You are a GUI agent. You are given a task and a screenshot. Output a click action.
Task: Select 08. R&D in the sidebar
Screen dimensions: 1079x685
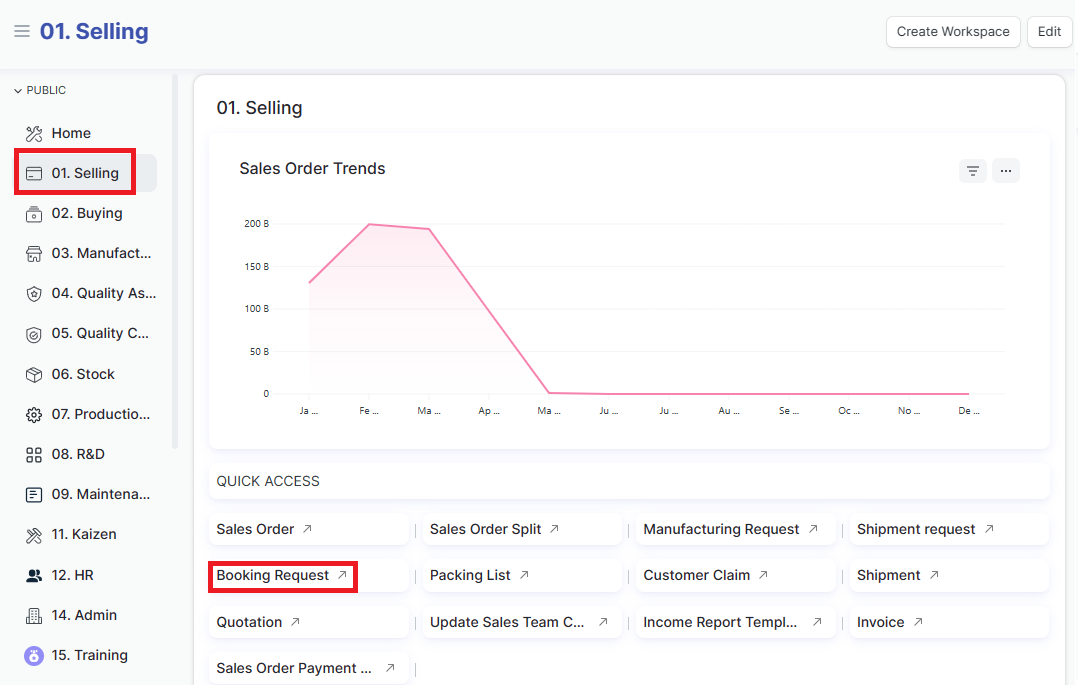tap(78, 454)
